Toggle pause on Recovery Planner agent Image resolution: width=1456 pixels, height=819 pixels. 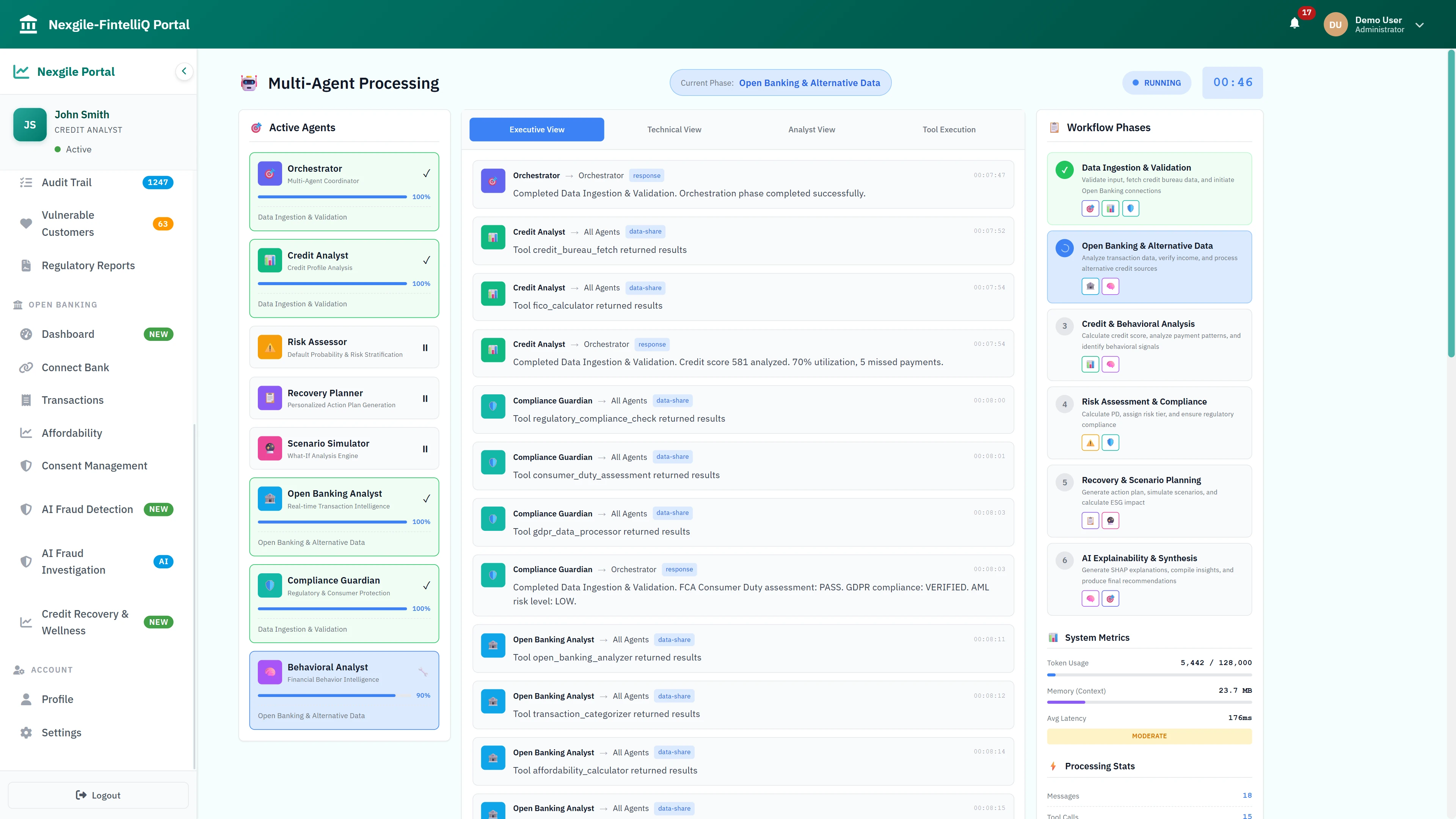tap(425, 399)
